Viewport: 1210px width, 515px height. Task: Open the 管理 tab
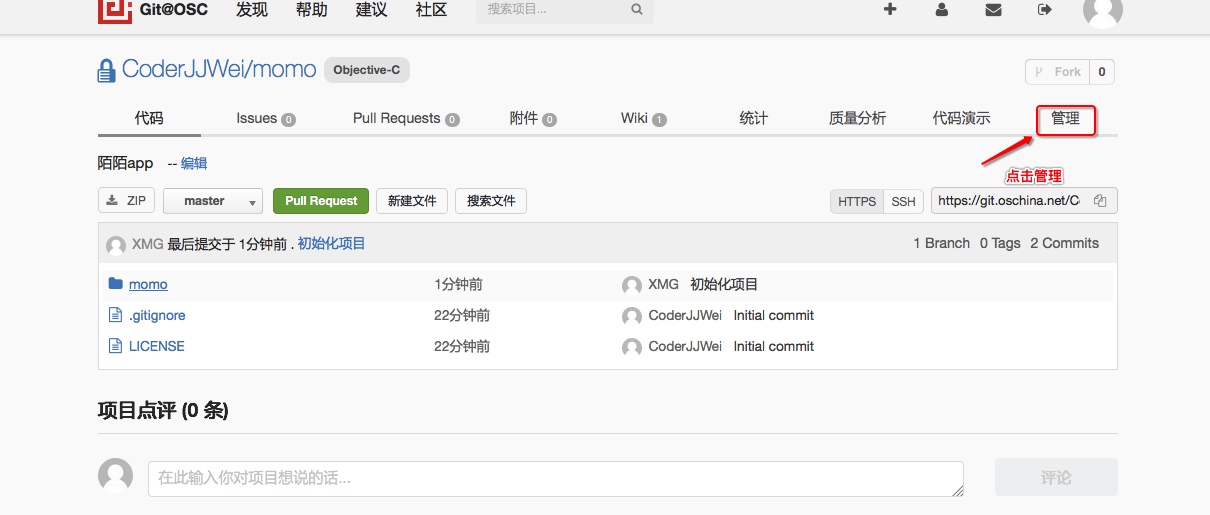pyautogui.click(x=1066, y=120)
